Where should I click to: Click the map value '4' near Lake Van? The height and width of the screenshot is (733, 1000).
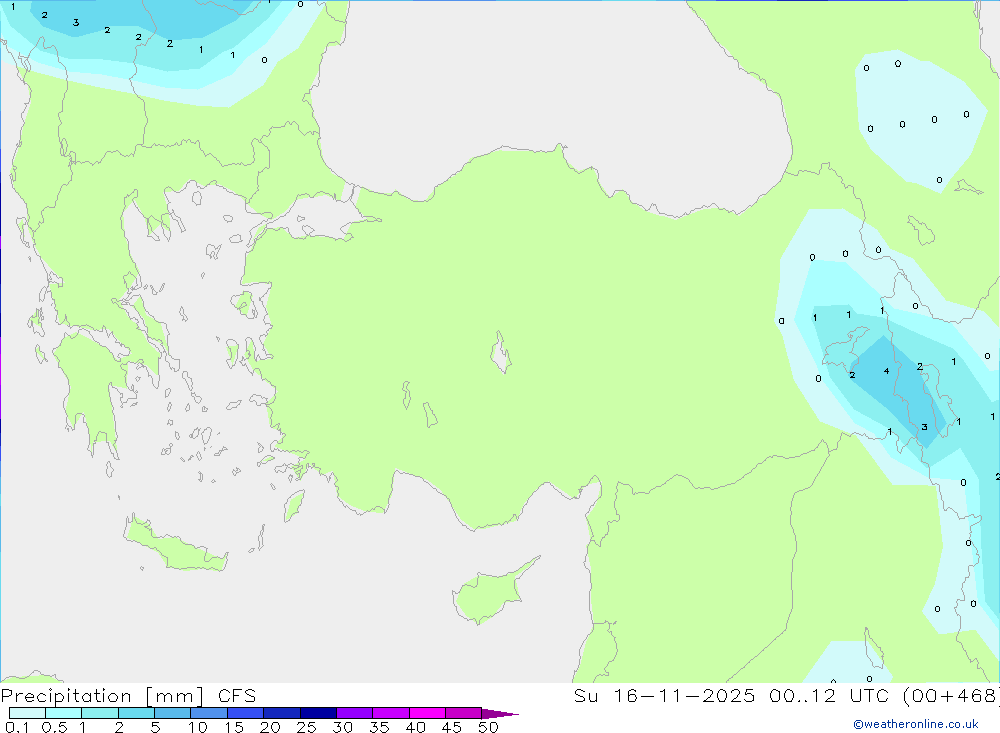pos(886,371)
